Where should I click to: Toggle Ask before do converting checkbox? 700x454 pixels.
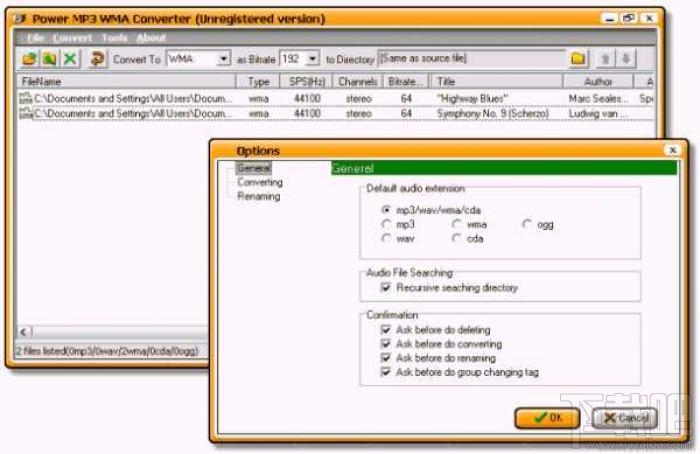coord(386,344)
